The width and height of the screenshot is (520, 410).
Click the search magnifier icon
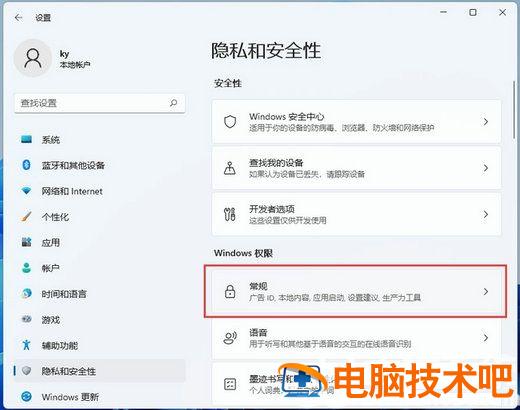tap(173, 103)
